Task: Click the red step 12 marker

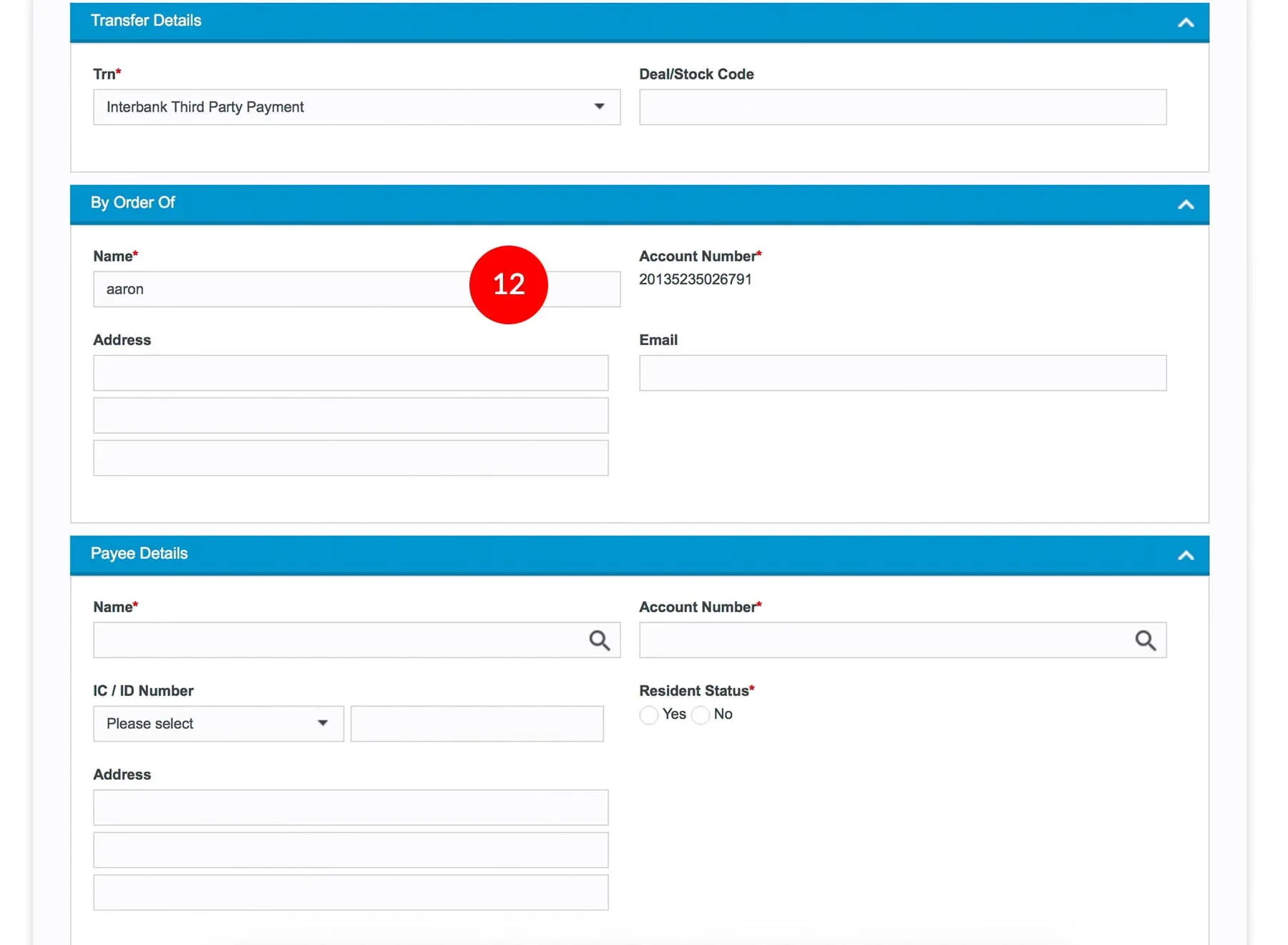Action: (509, 285)
